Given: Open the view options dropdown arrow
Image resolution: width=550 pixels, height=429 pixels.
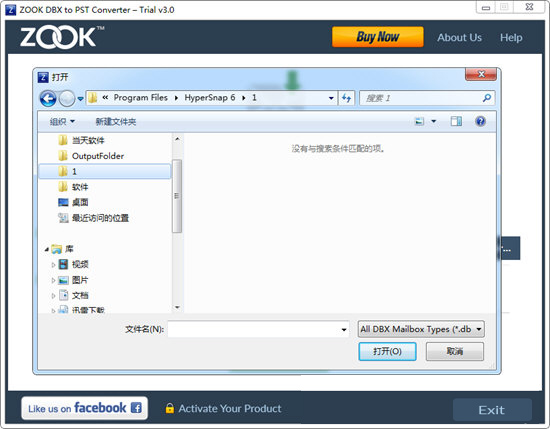Looking at the screenshot, I should 434,121.
